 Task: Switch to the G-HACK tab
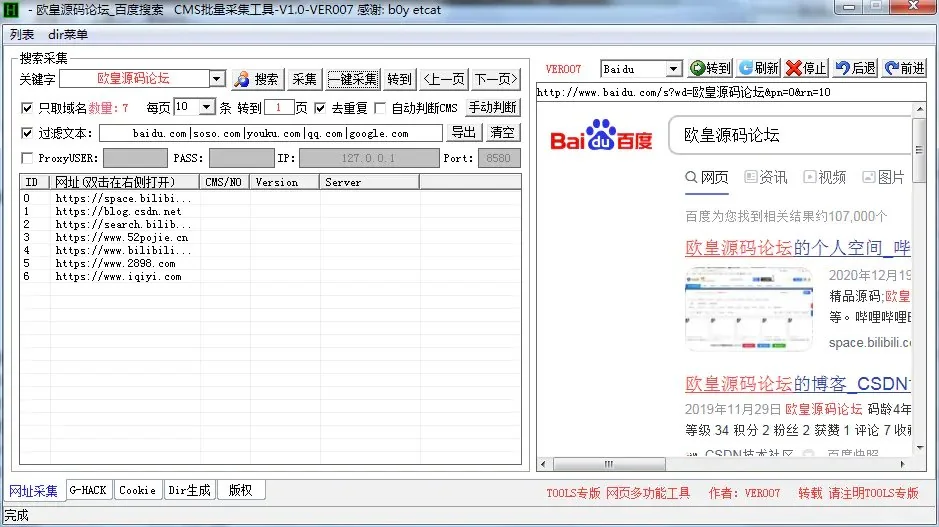pos(88,490)
